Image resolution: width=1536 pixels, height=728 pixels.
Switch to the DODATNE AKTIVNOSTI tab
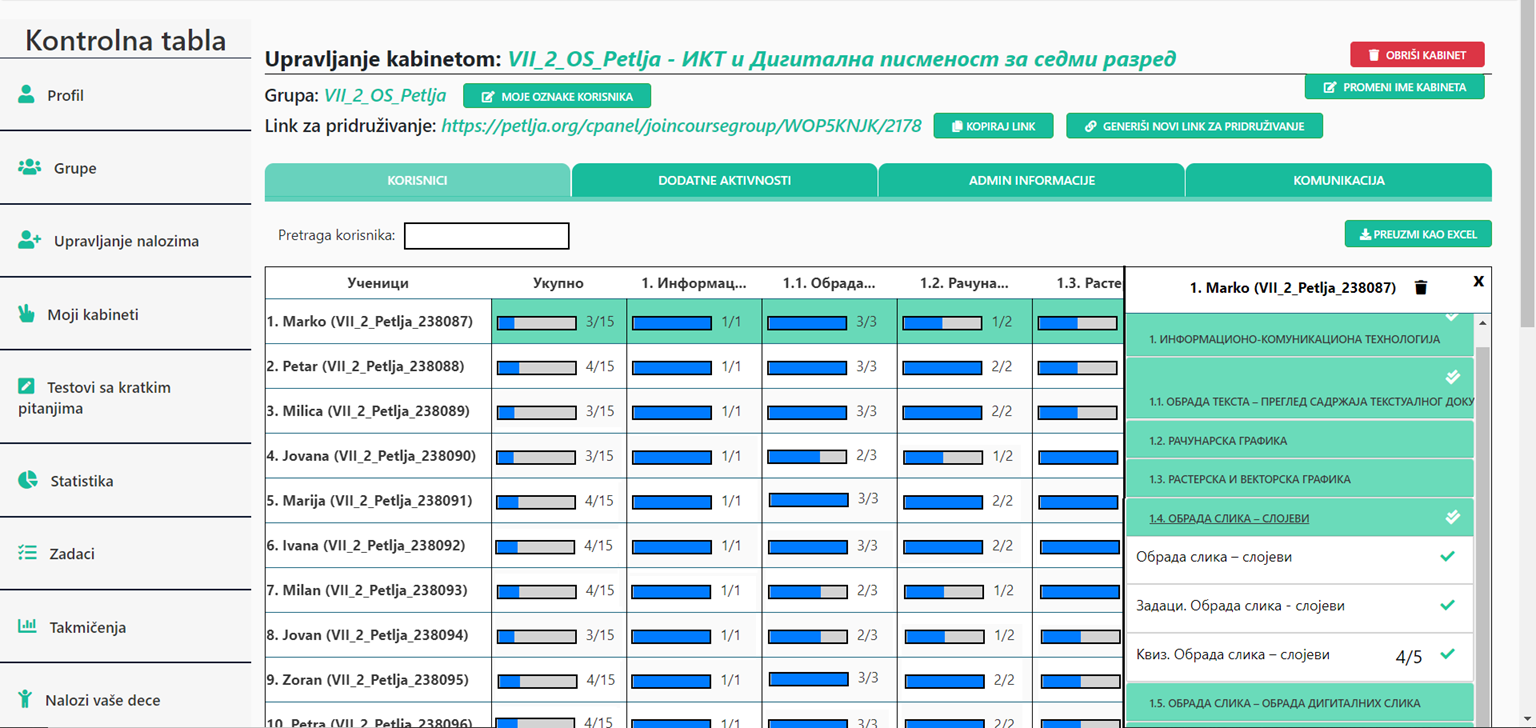tap(724, 181)
